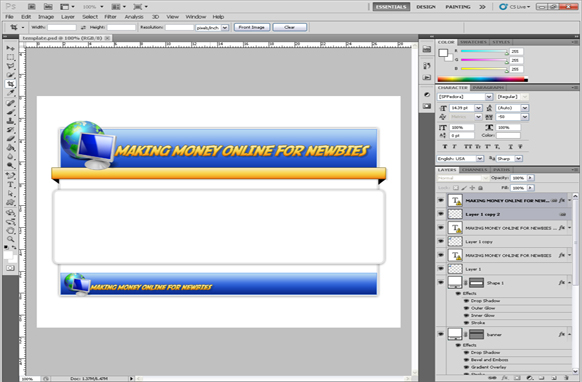Toggle the Strikethrough text style
Screen dimensions: 582x382
point(520,147)
